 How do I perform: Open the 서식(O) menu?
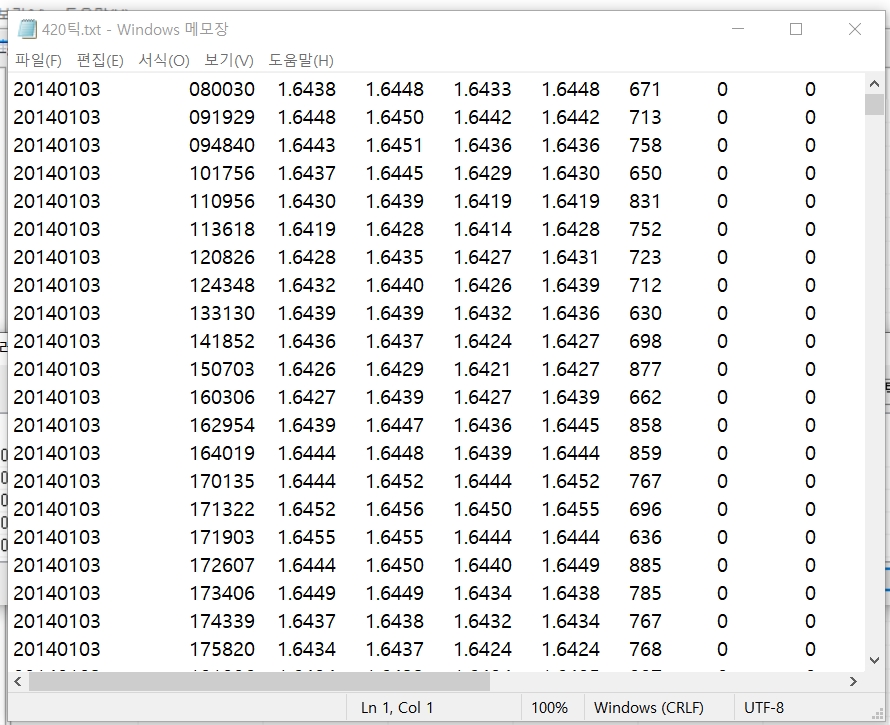[164, 61]
